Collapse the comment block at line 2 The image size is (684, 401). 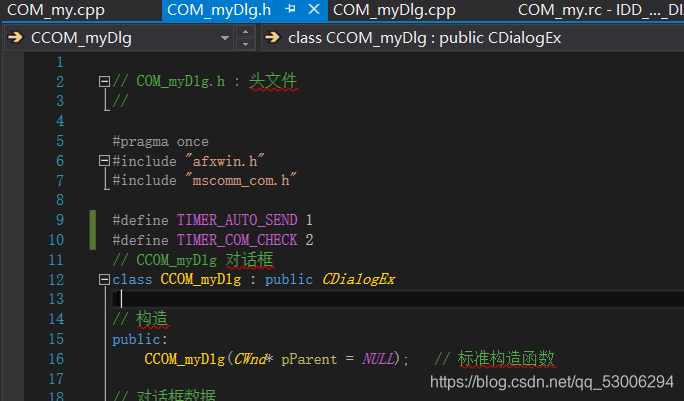click(104, 82)
